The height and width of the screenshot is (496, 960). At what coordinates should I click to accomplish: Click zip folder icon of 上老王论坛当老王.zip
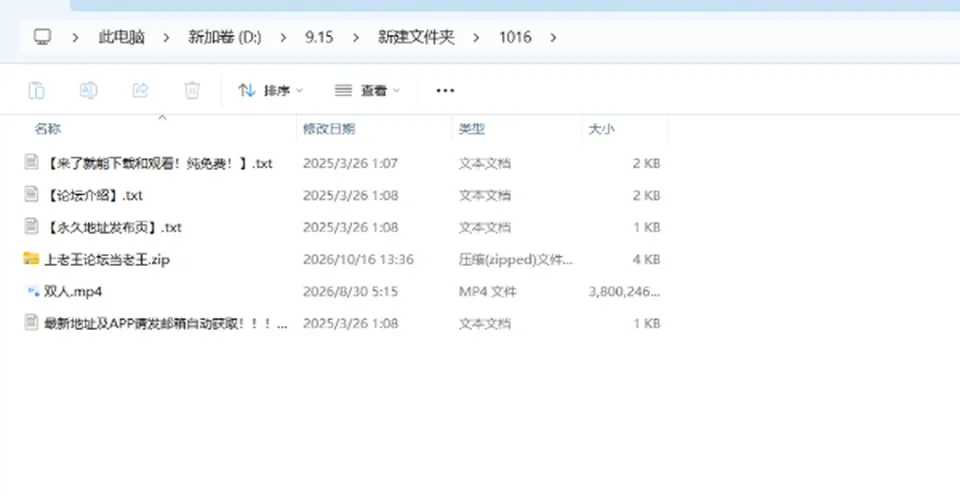pyautogui.click(x=31, y=258)
